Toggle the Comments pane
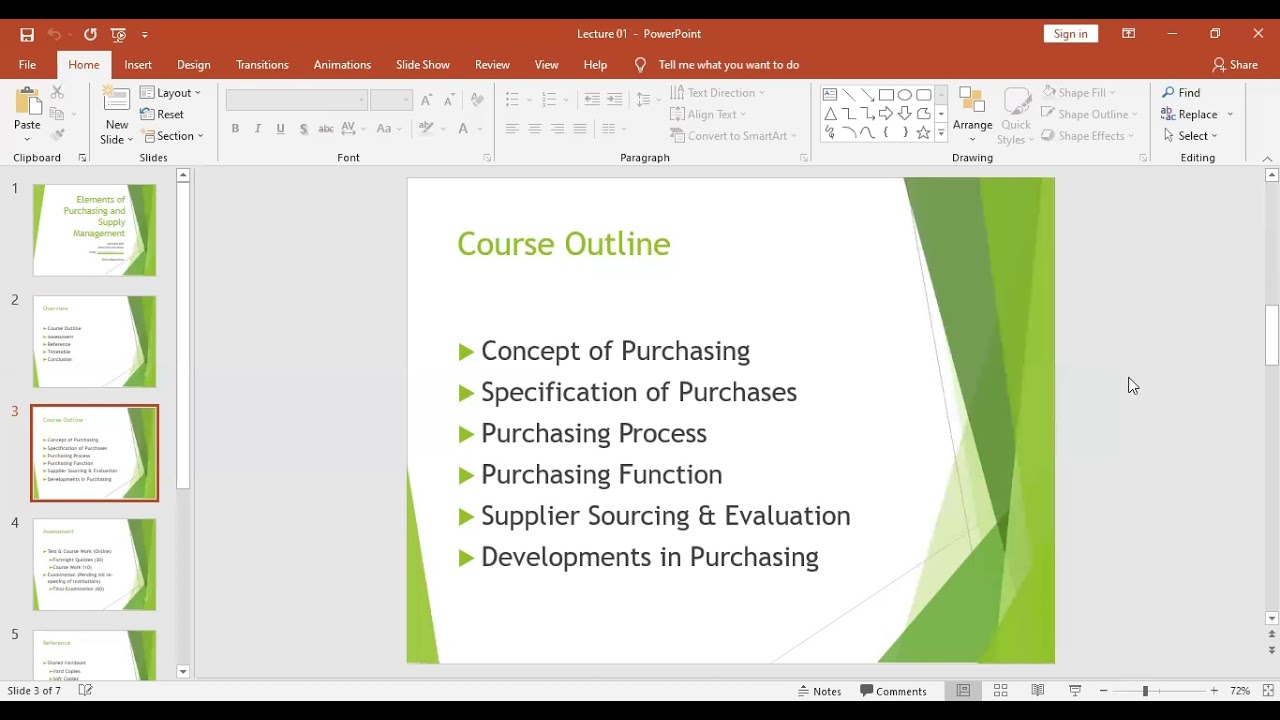Viewport: 1280px width, 720px height. (894, 691)
